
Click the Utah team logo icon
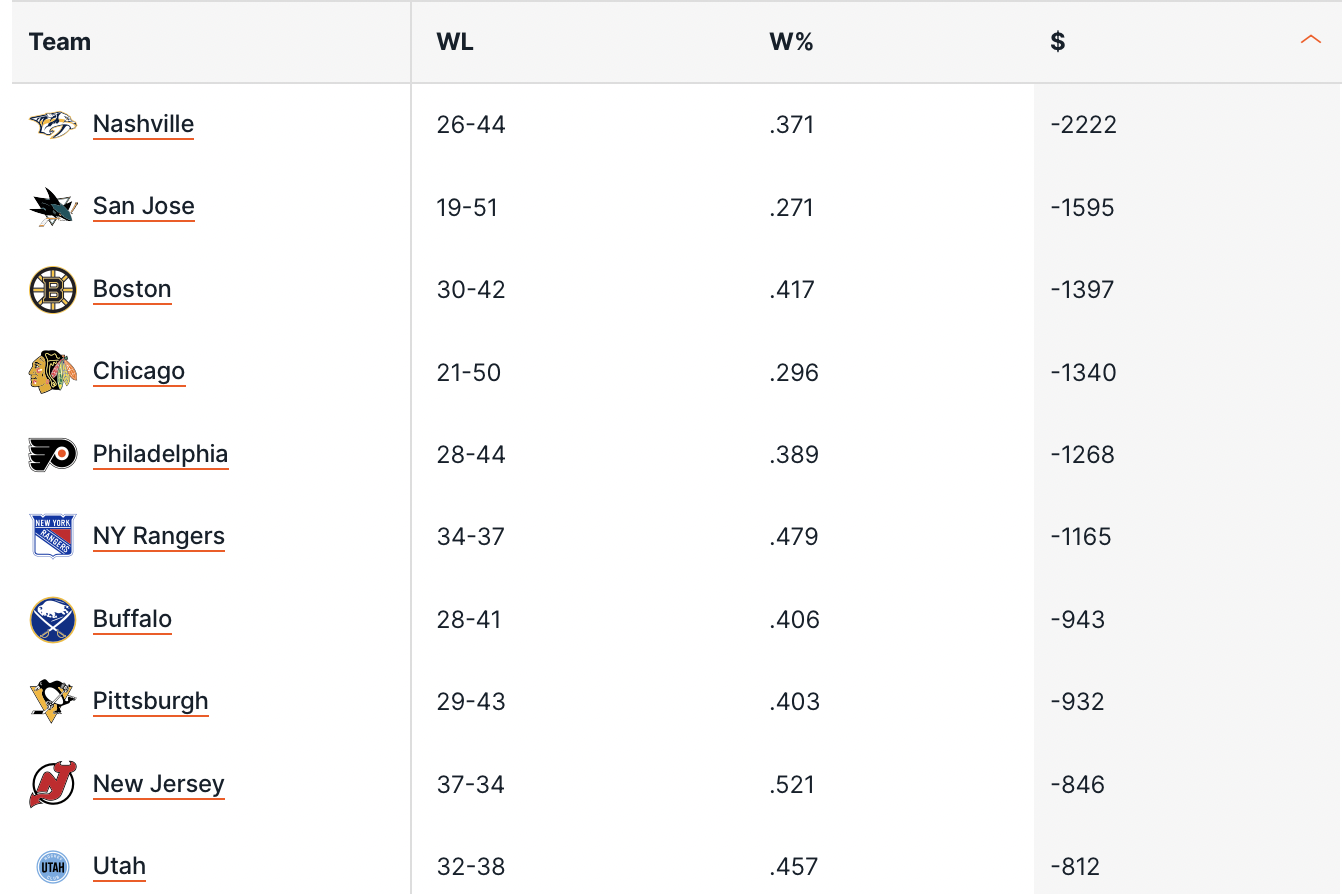53,866
